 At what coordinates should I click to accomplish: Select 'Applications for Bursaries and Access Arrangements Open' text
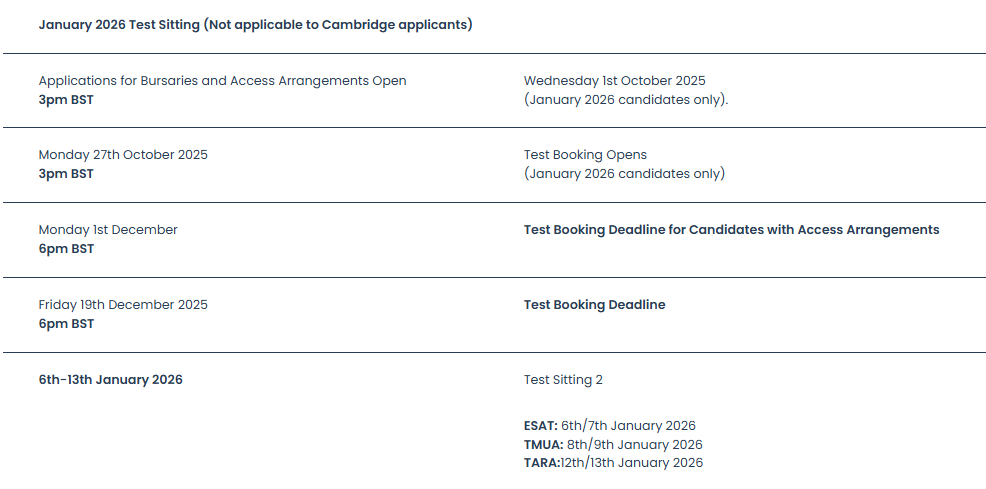[223, 81]
